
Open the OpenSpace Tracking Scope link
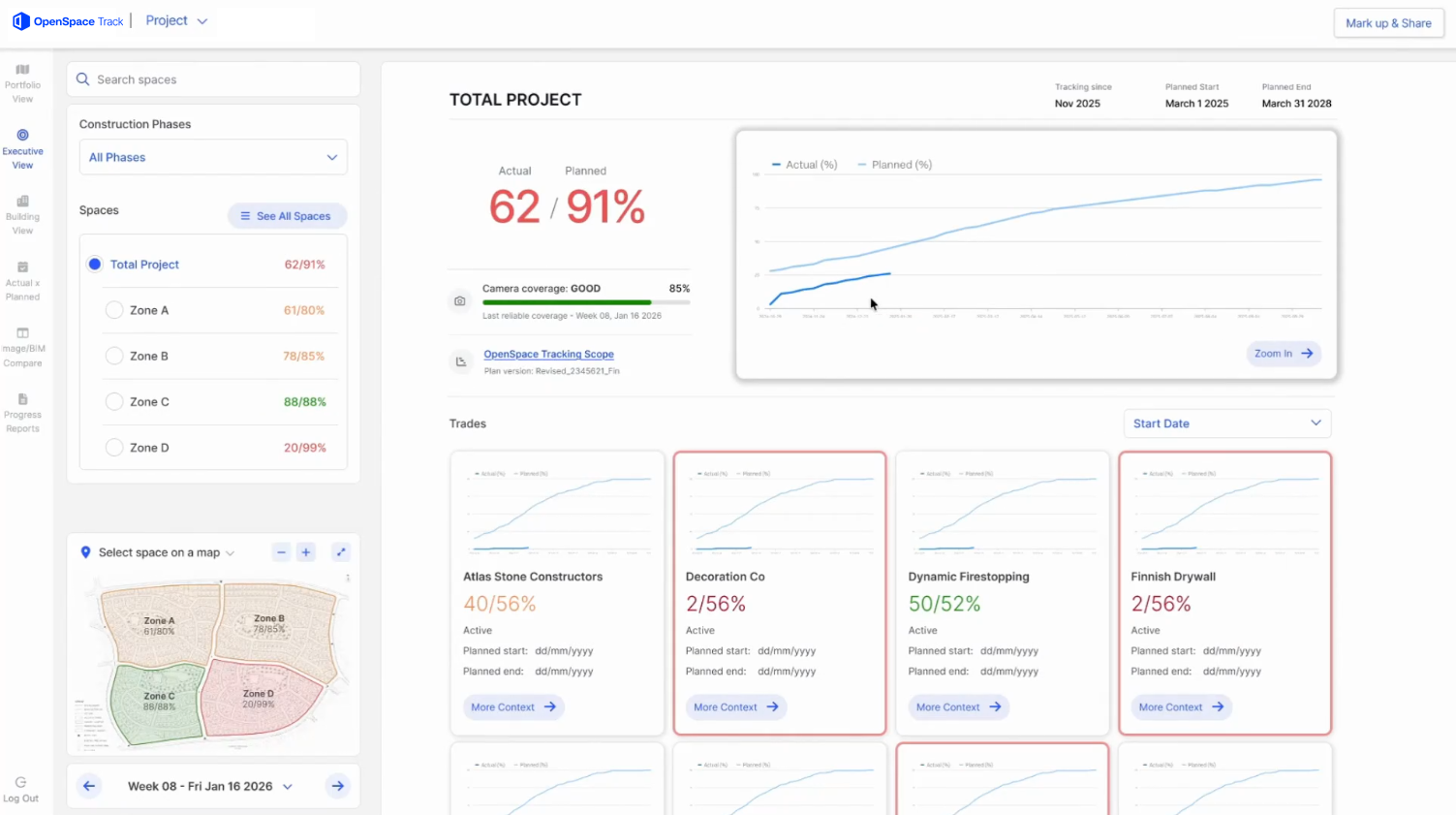pyautogui.click(x=548, y=355)
